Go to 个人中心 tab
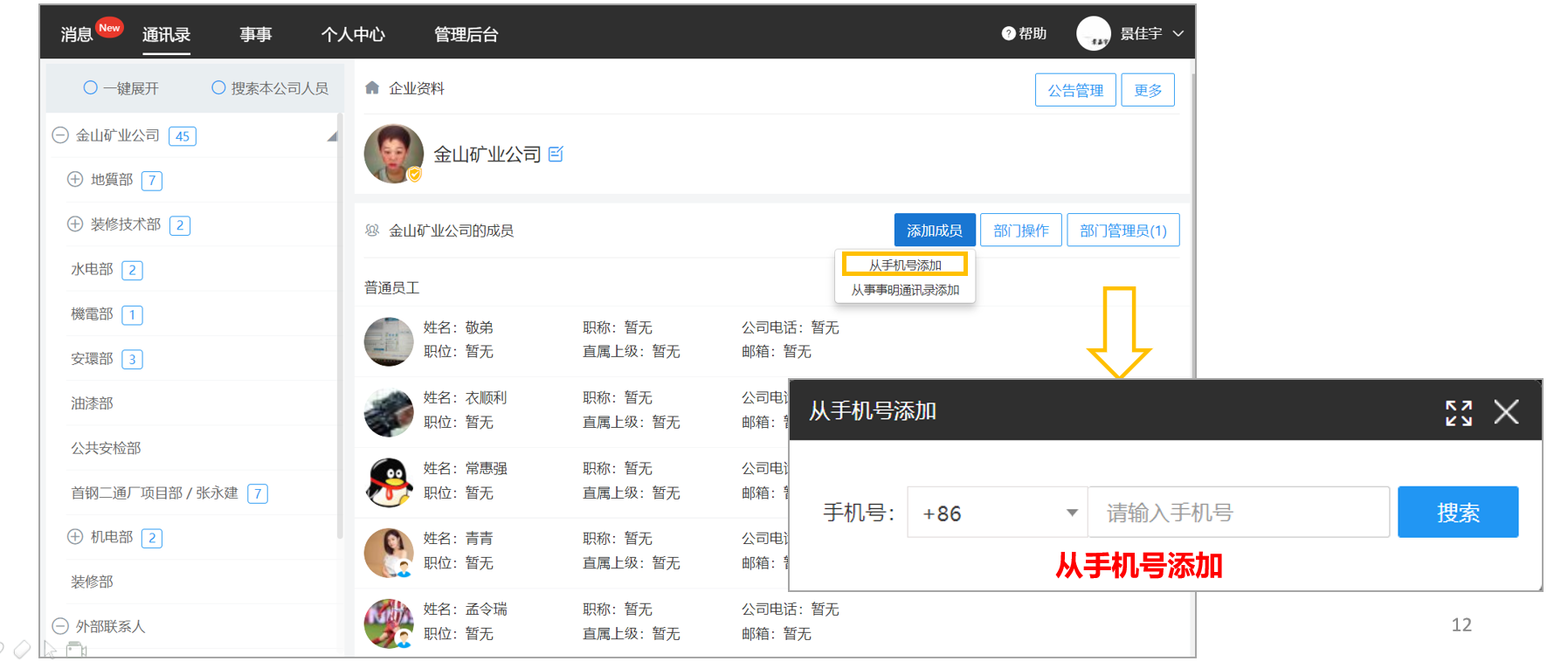The image size is (1568, 668). [353, 35]
